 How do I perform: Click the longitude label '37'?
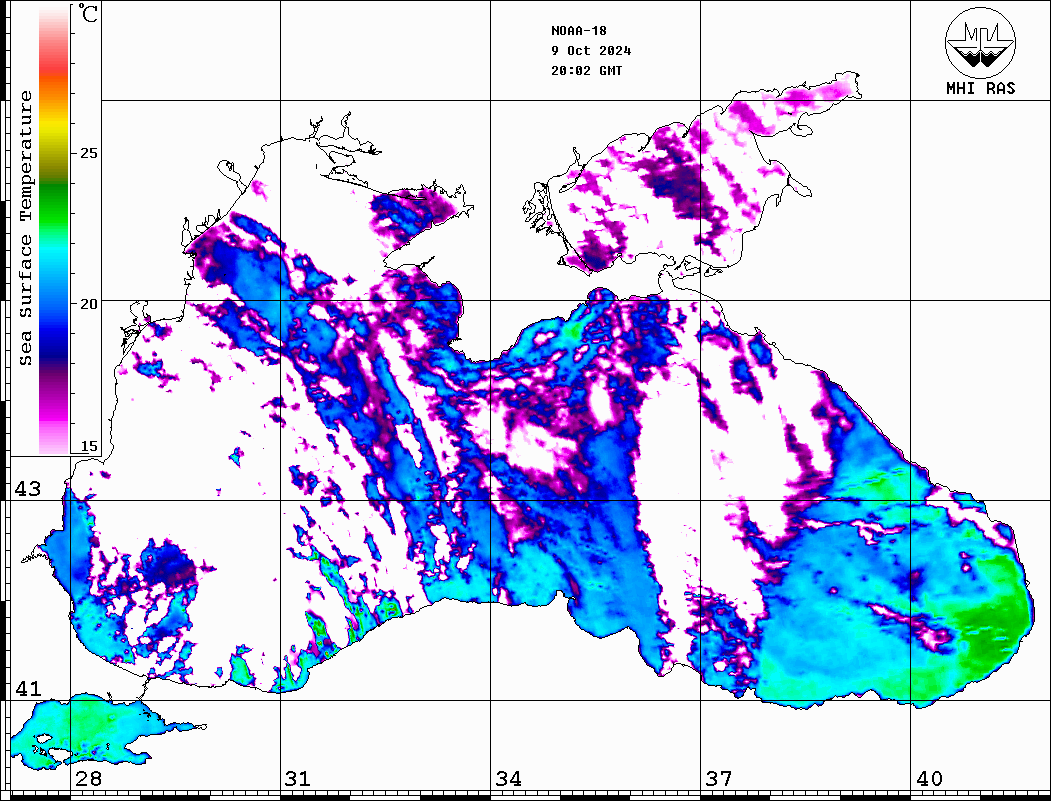tap(718, 778)
